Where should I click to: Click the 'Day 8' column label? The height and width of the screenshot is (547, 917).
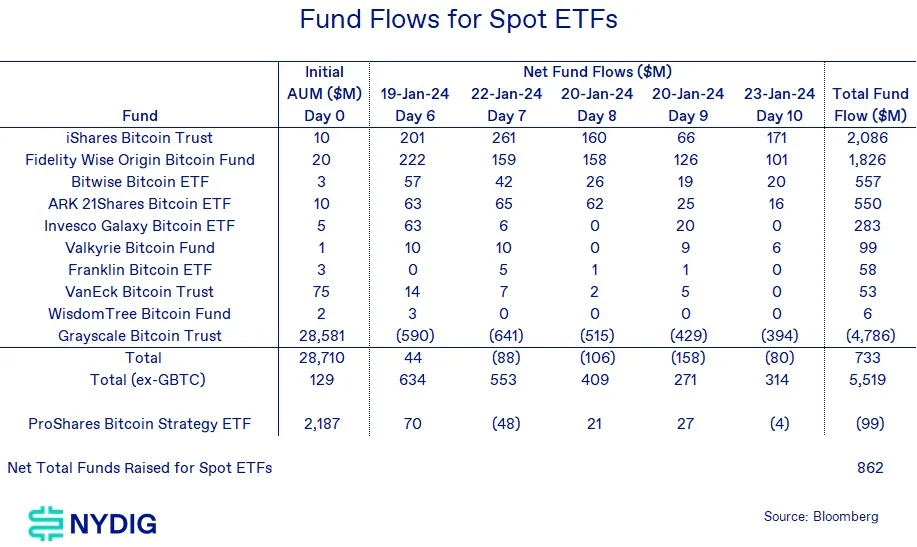(x=596, y=116)
